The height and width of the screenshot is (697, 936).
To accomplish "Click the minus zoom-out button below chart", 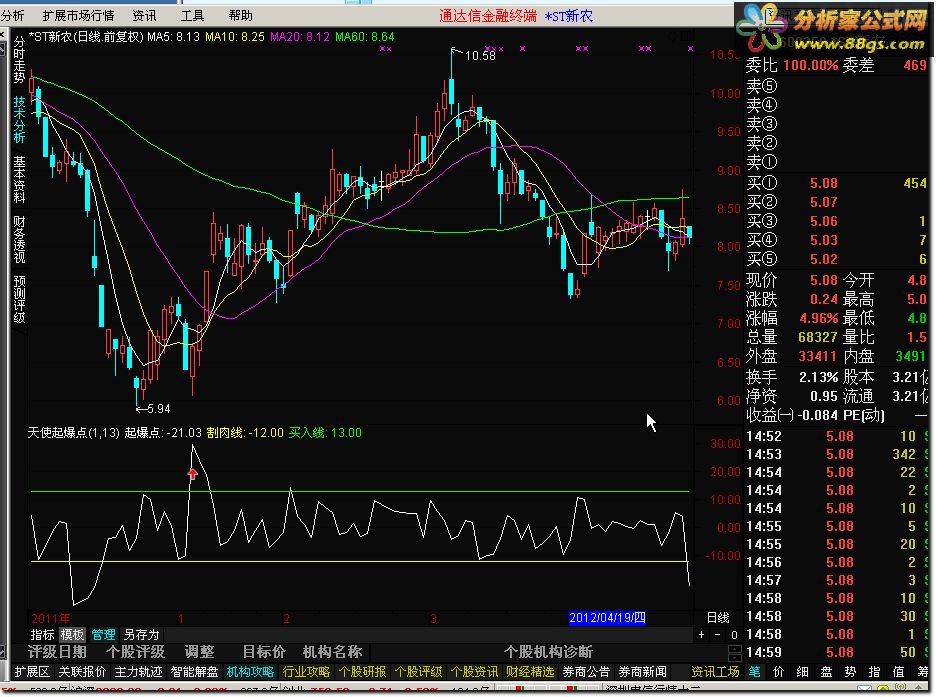I will [x=717, y=635].
